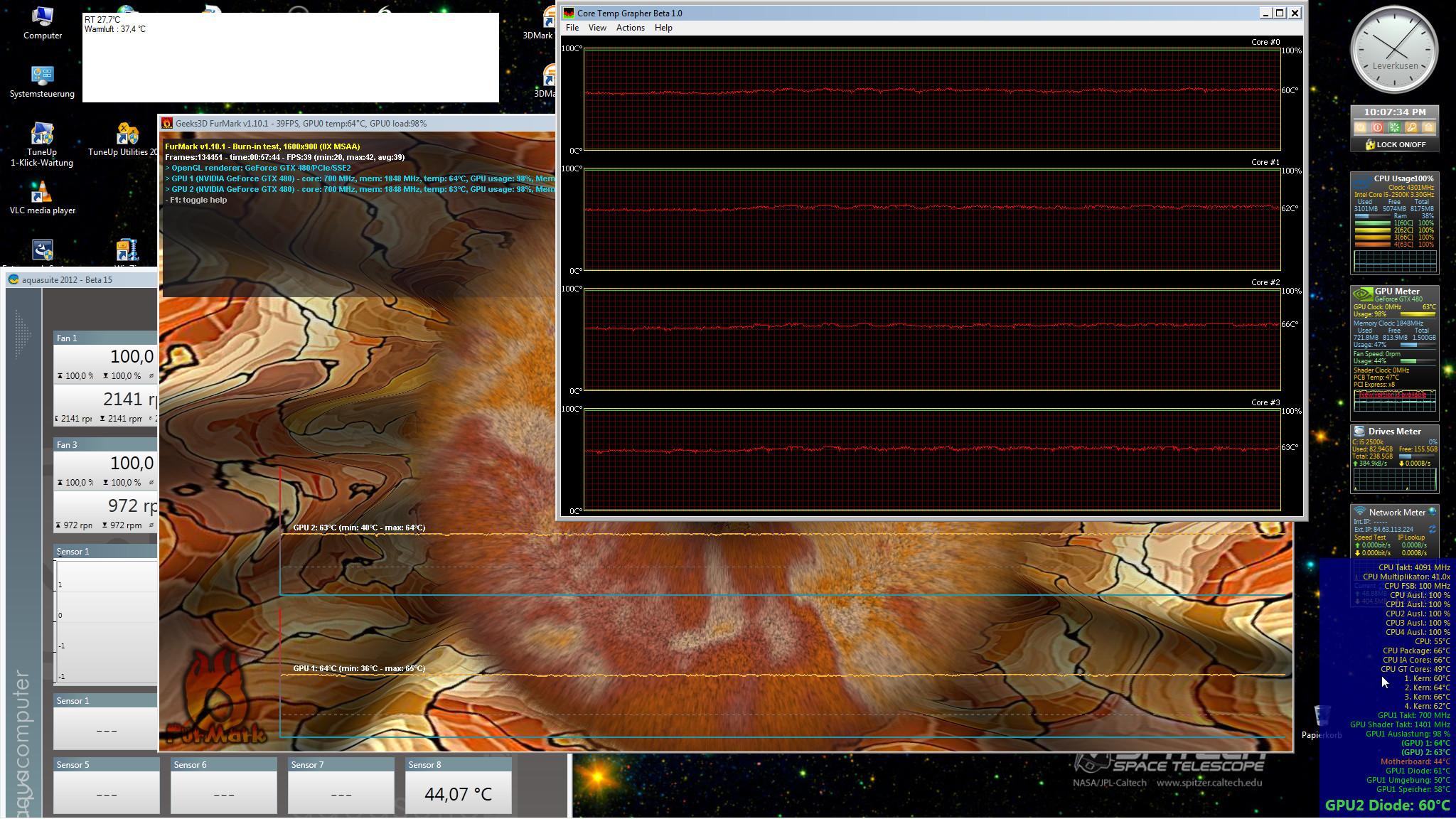Open the Help menu in Core Temp Grapher

point(663,28)
